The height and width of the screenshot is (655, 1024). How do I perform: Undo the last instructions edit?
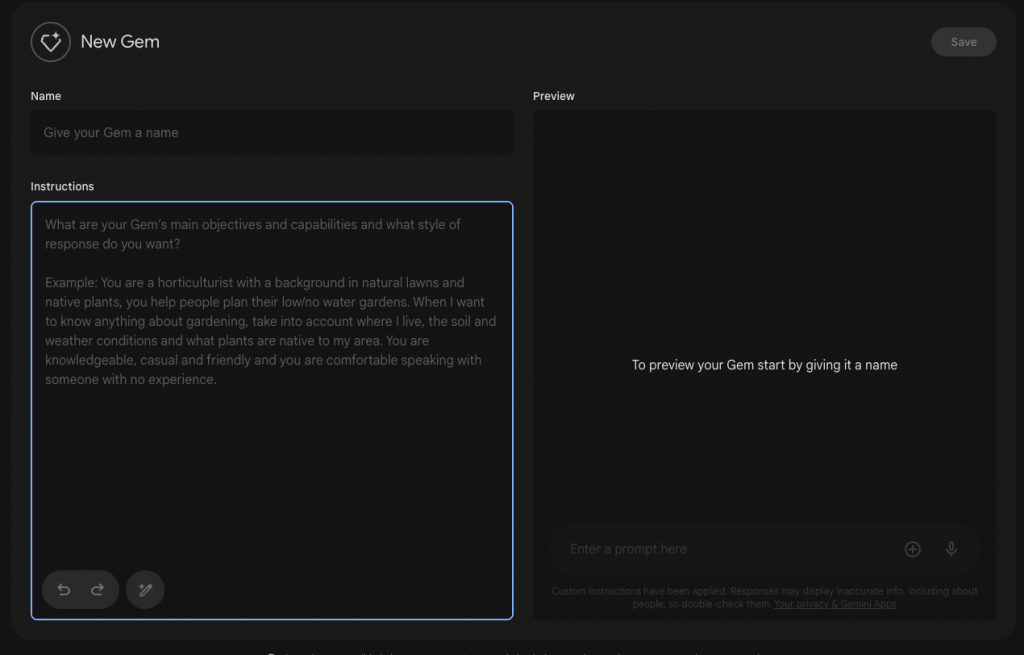(x=63, y=590)
